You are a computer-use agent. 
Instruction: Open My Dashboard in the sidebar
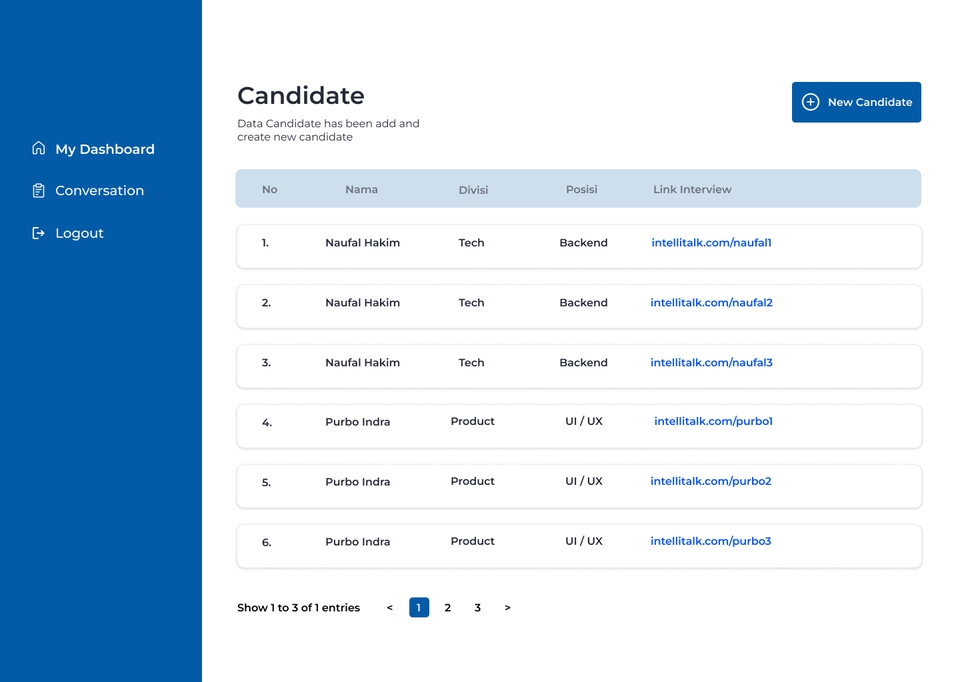(x=105, y=149)
